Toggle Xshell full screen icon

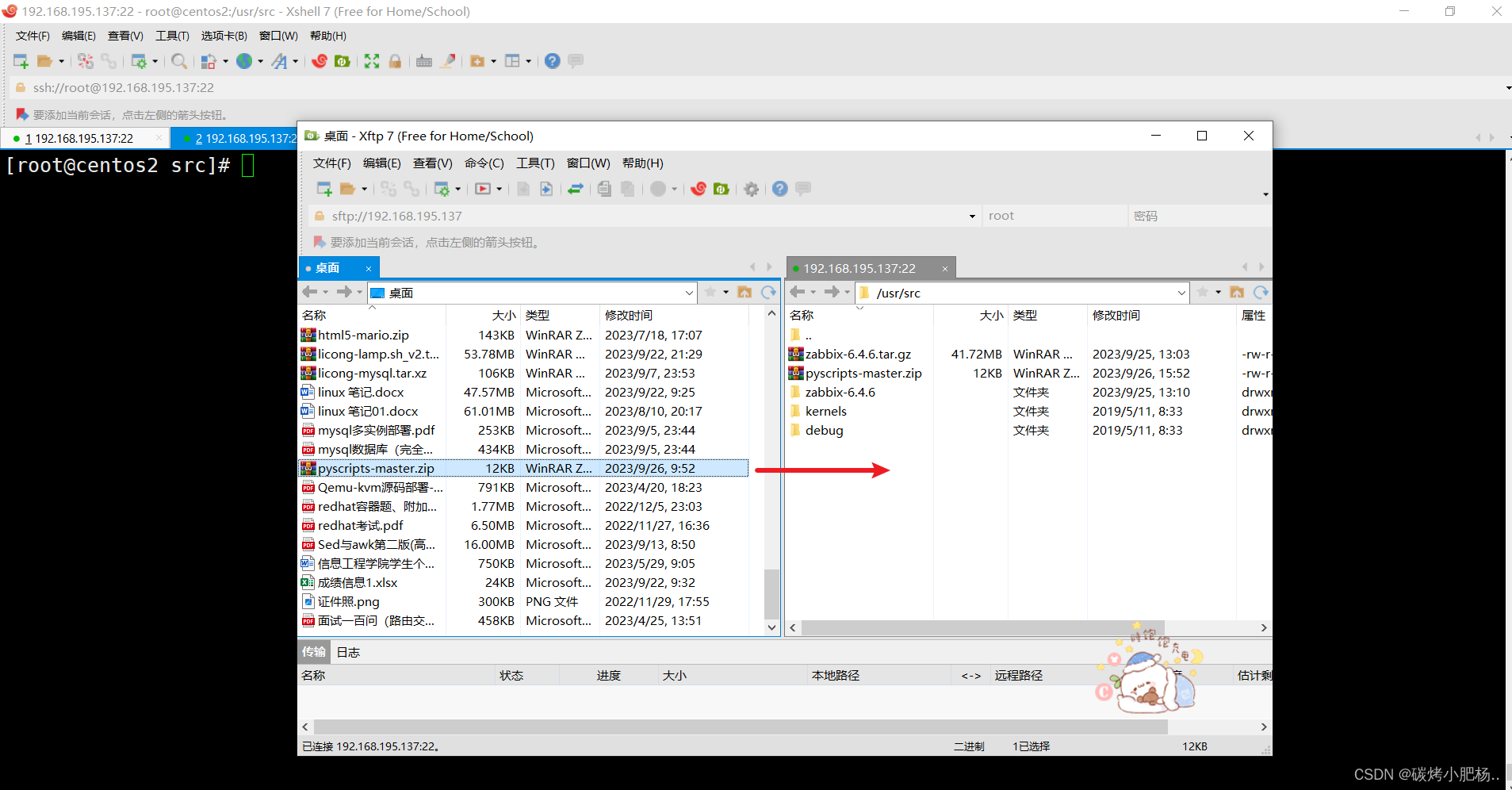coord(372,61)
